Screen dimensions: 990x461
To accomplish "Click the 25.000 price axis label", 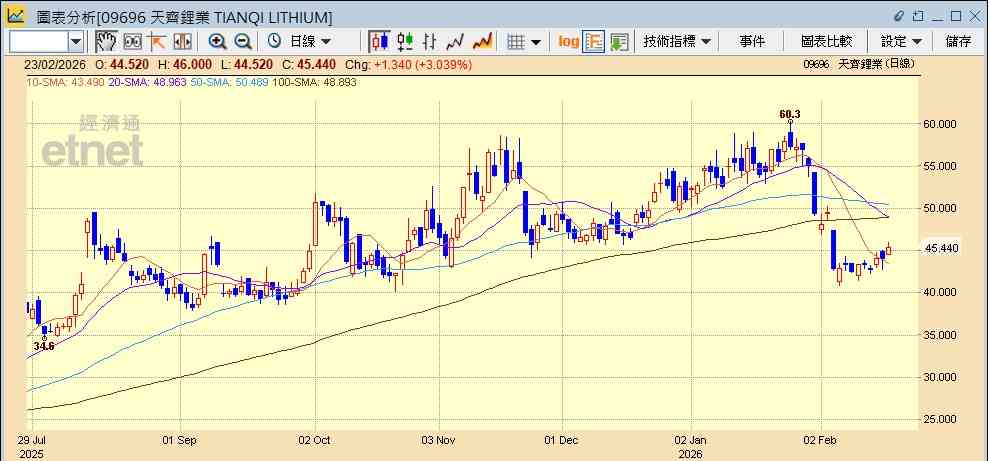I will [x=941, y=419].
